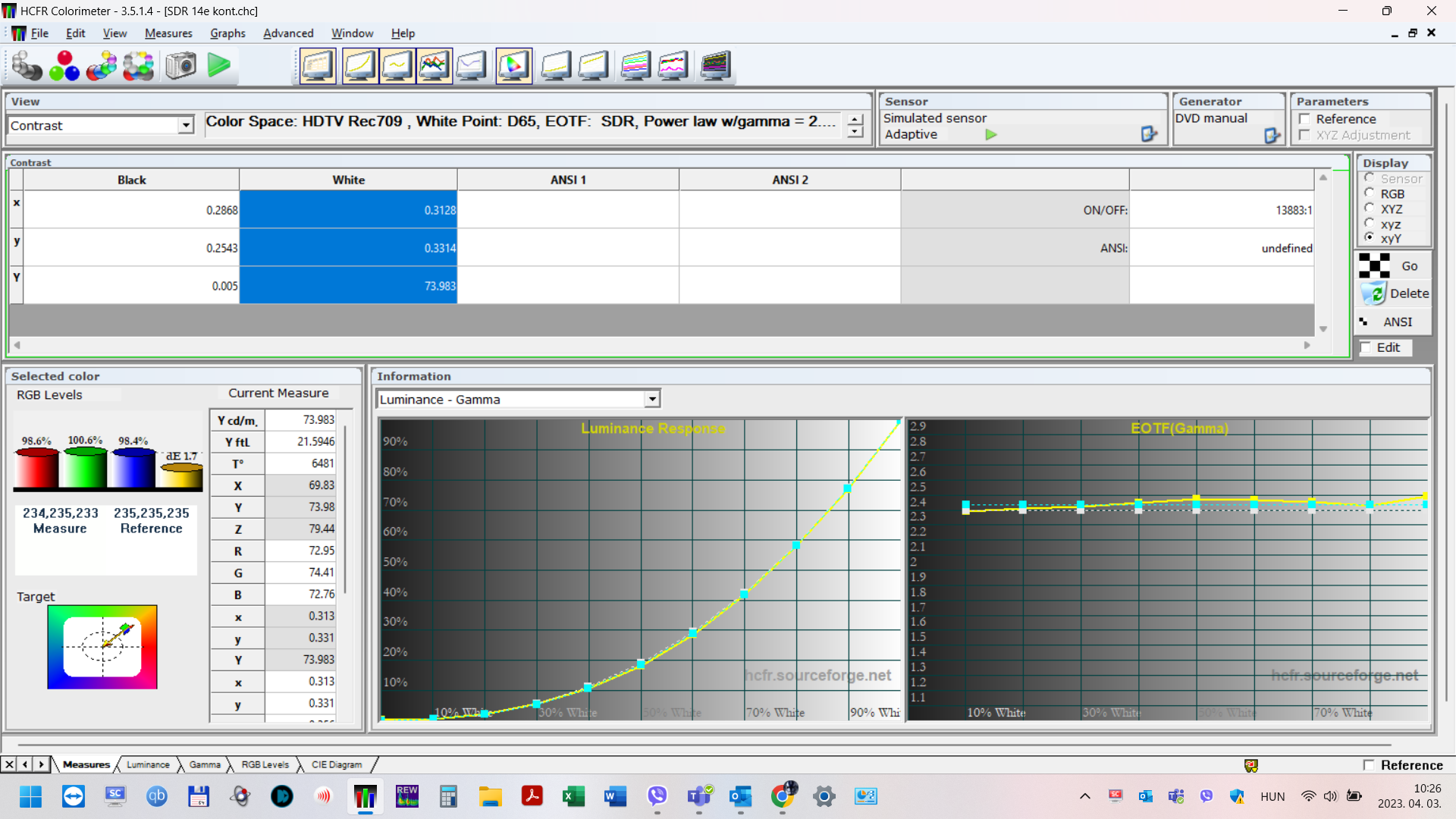Click the Go button
1456x819 pixels.
[x=1394, y=266]
